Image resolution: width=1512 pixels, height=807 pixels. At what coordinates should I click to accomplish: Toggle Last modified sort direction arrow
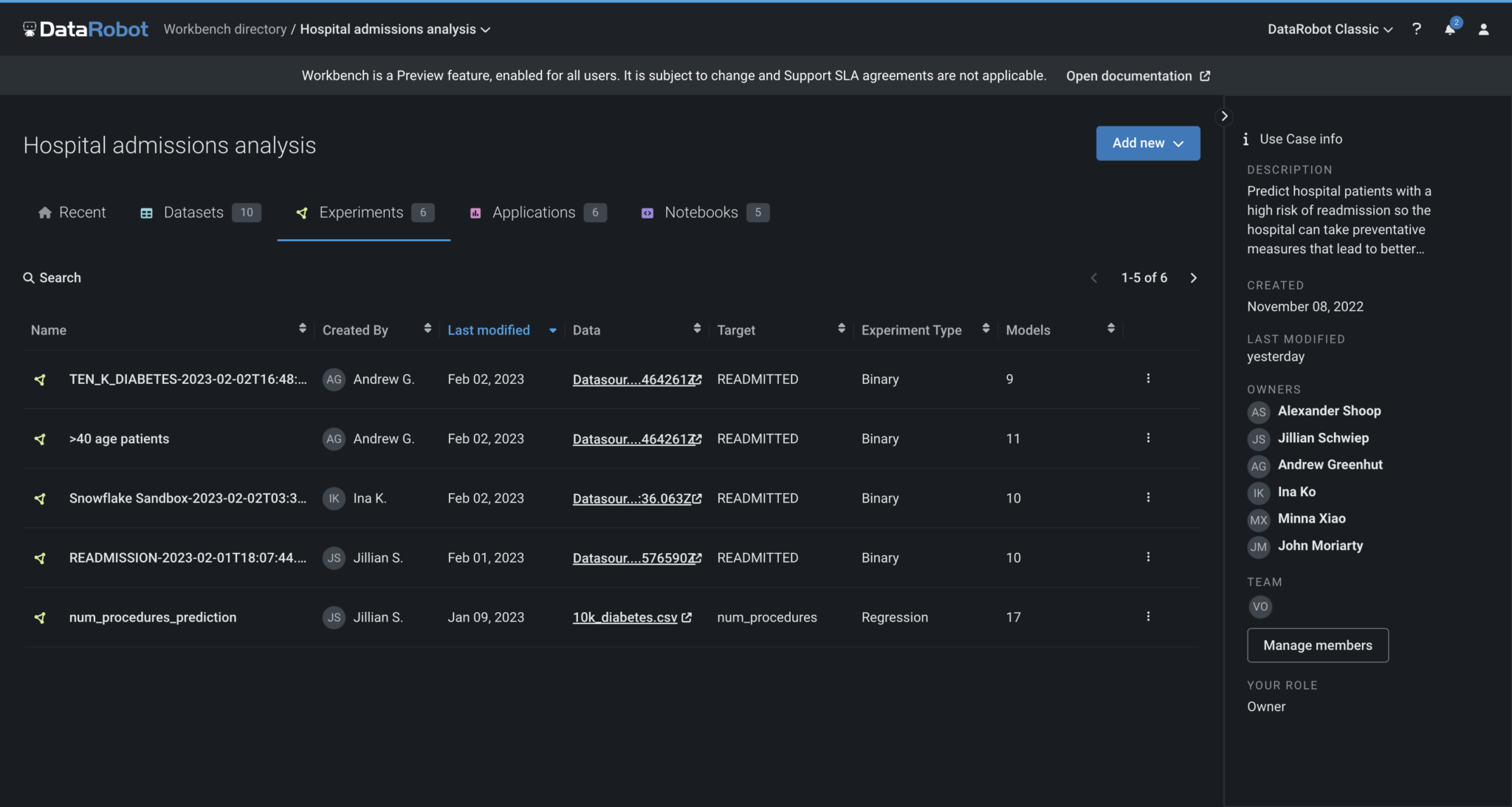pos(553,331)
